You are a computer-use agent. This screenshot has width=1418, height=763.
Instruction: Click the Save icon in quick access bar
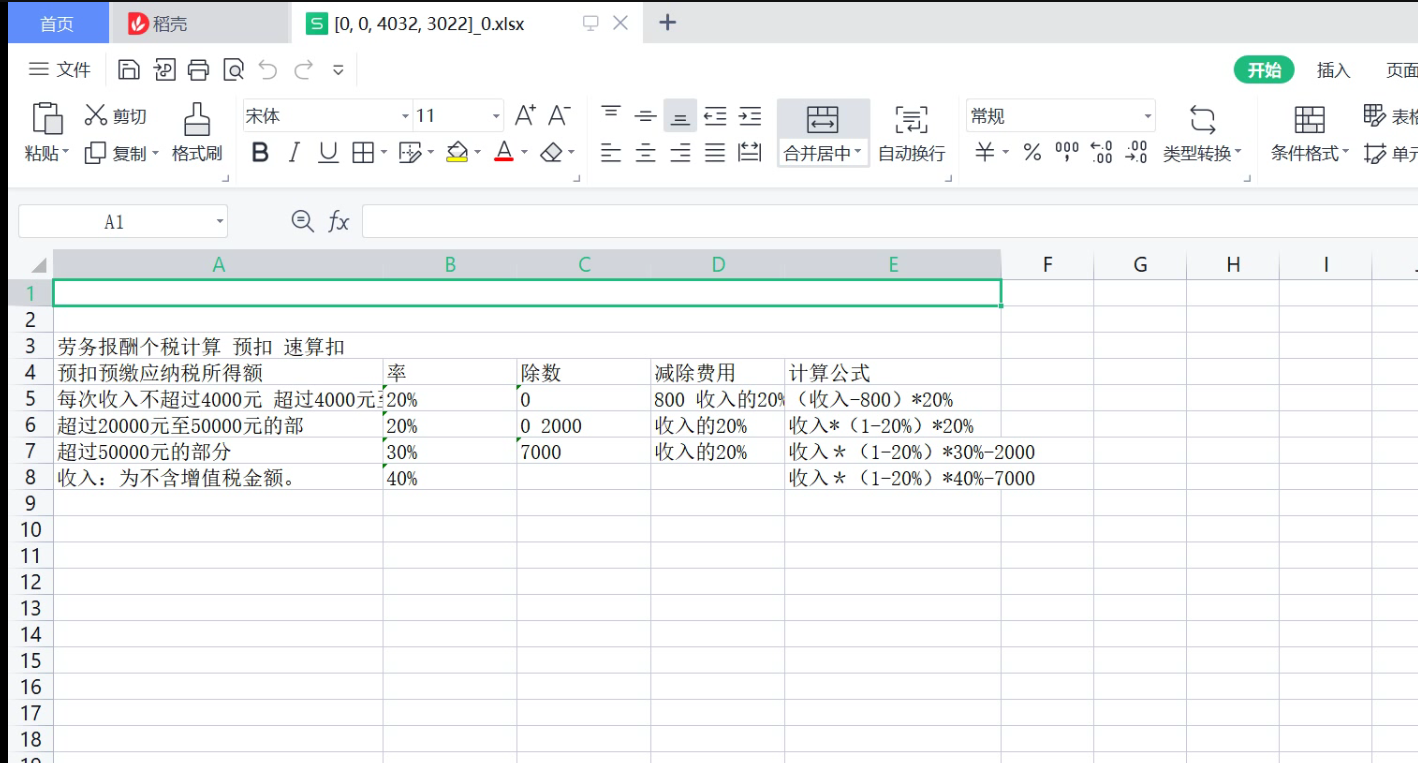(128, 69)
